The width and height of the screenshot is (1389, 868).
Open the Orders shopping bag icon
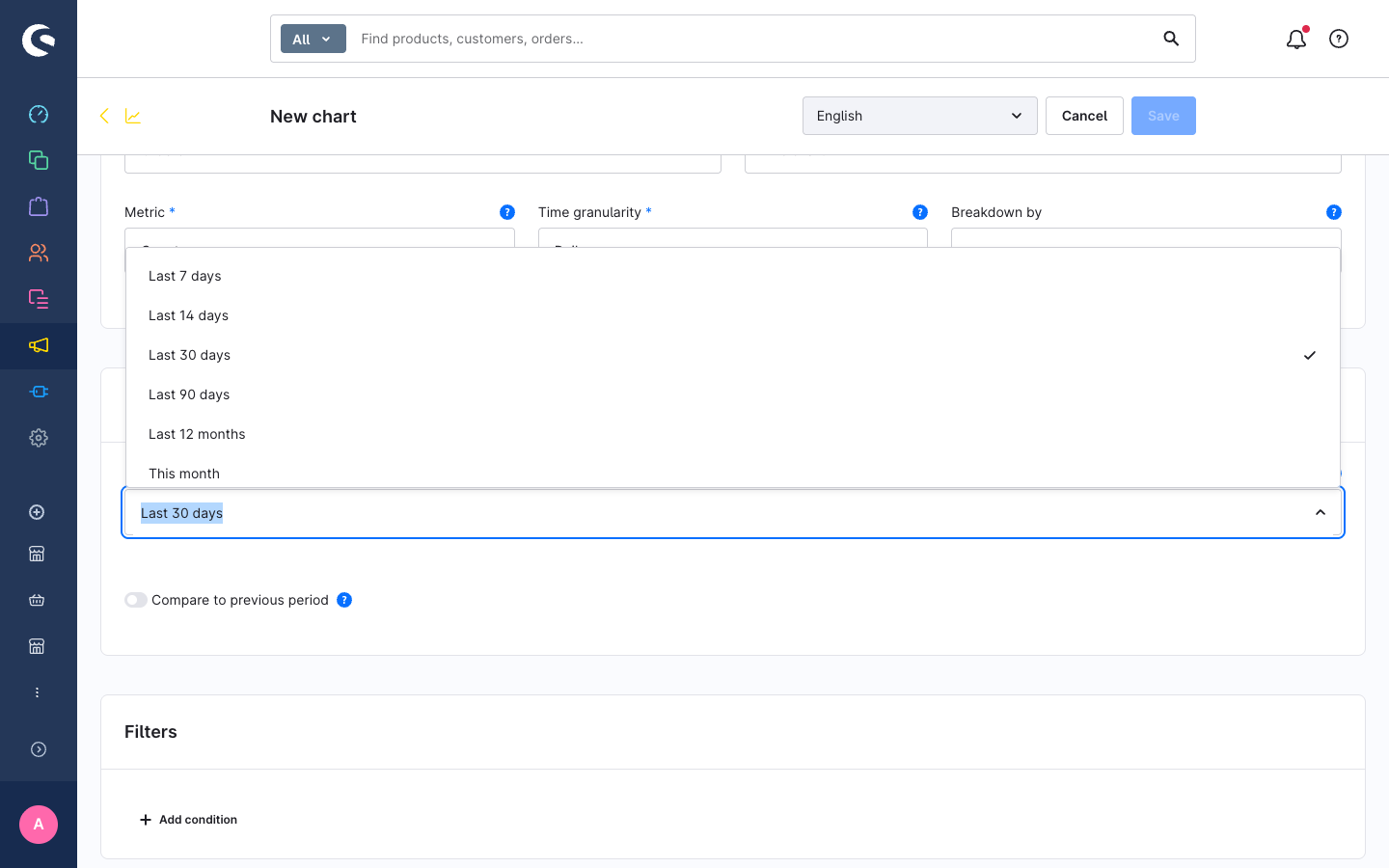pyautogui.click(x=39, y=206)
